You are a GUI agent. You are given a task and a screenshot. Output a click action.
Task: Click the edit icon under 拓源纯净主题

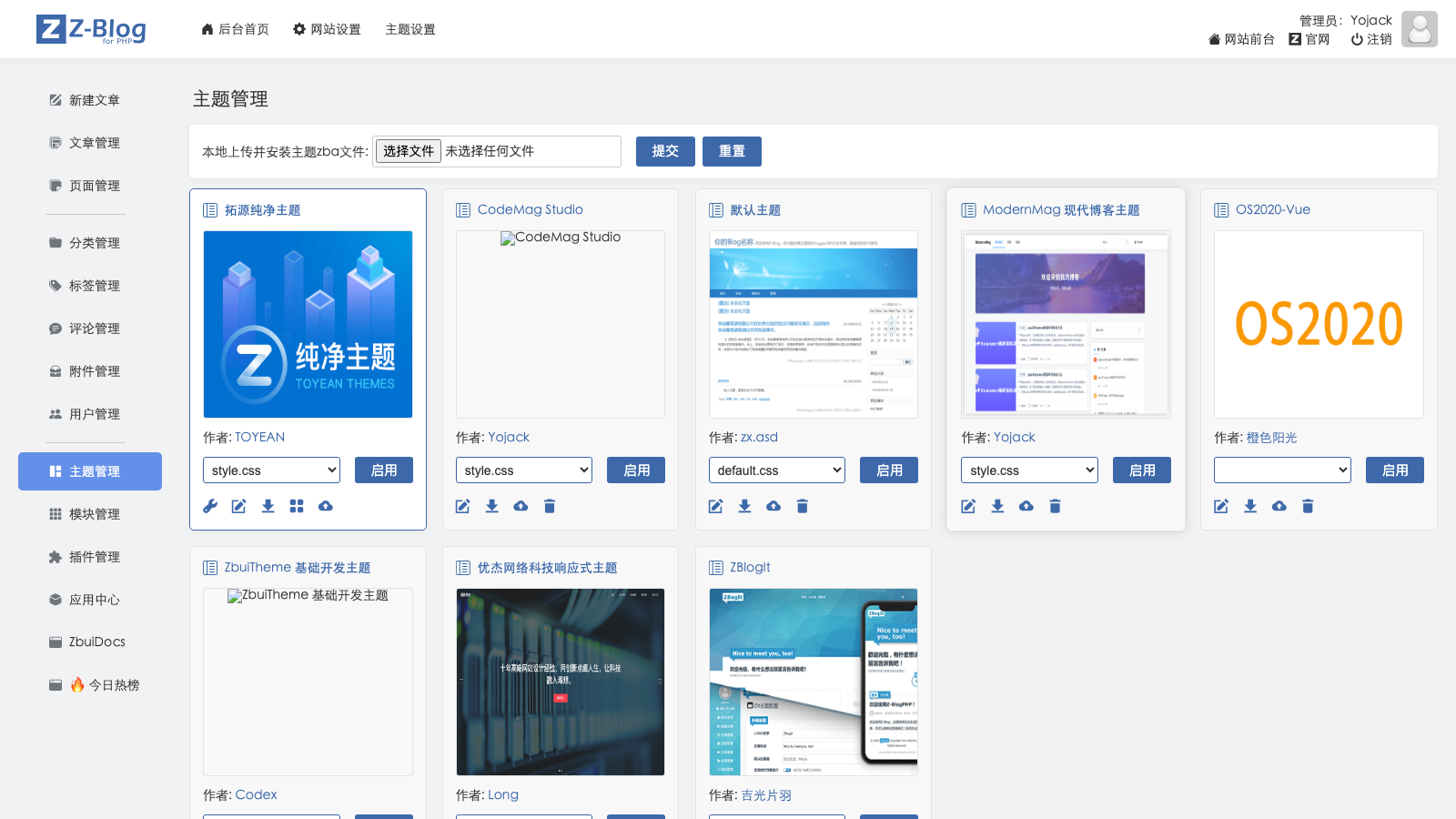coord(239,506)
